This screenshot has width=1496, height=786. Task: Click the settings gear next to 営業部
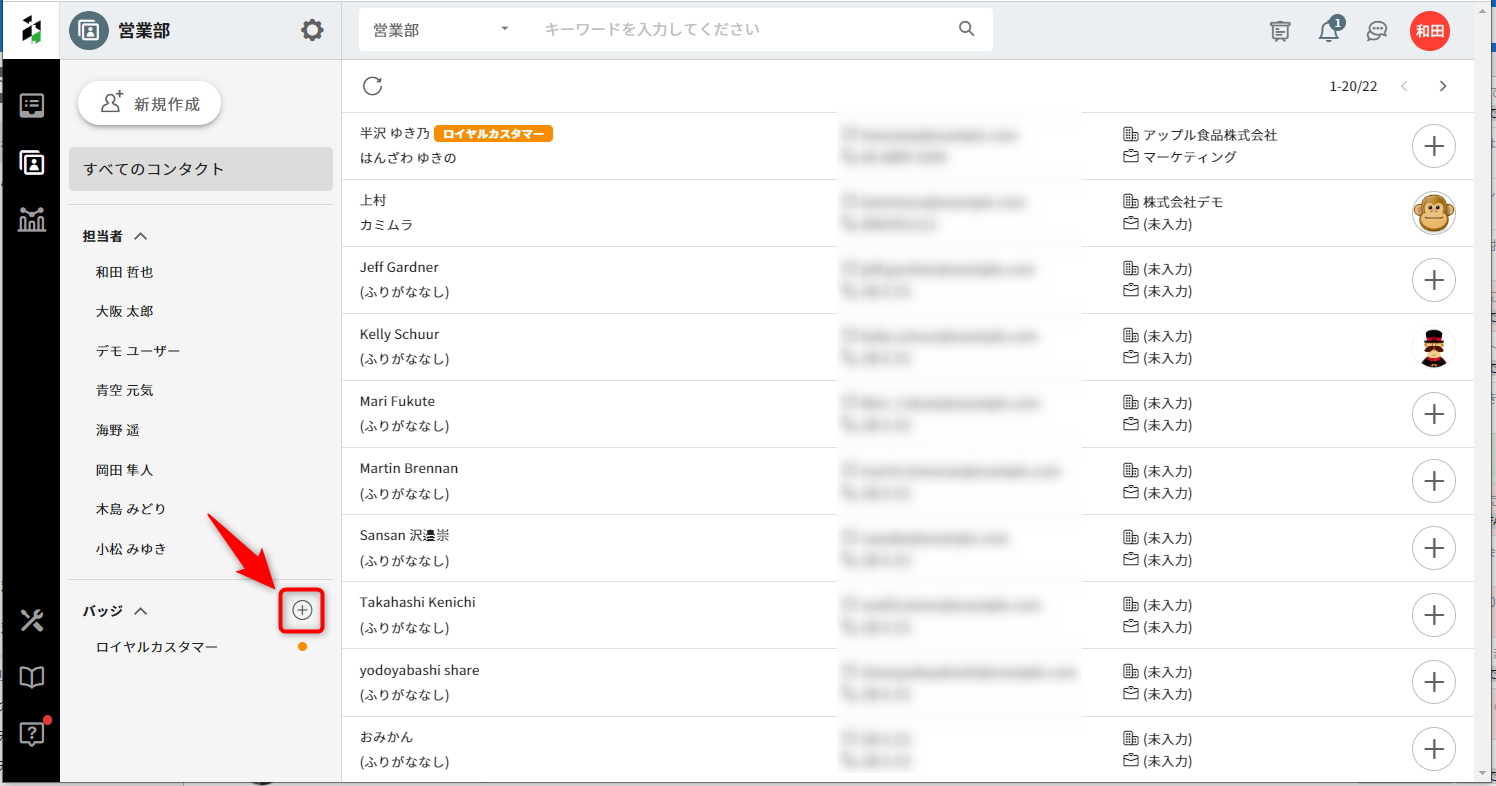coord(312,30)
